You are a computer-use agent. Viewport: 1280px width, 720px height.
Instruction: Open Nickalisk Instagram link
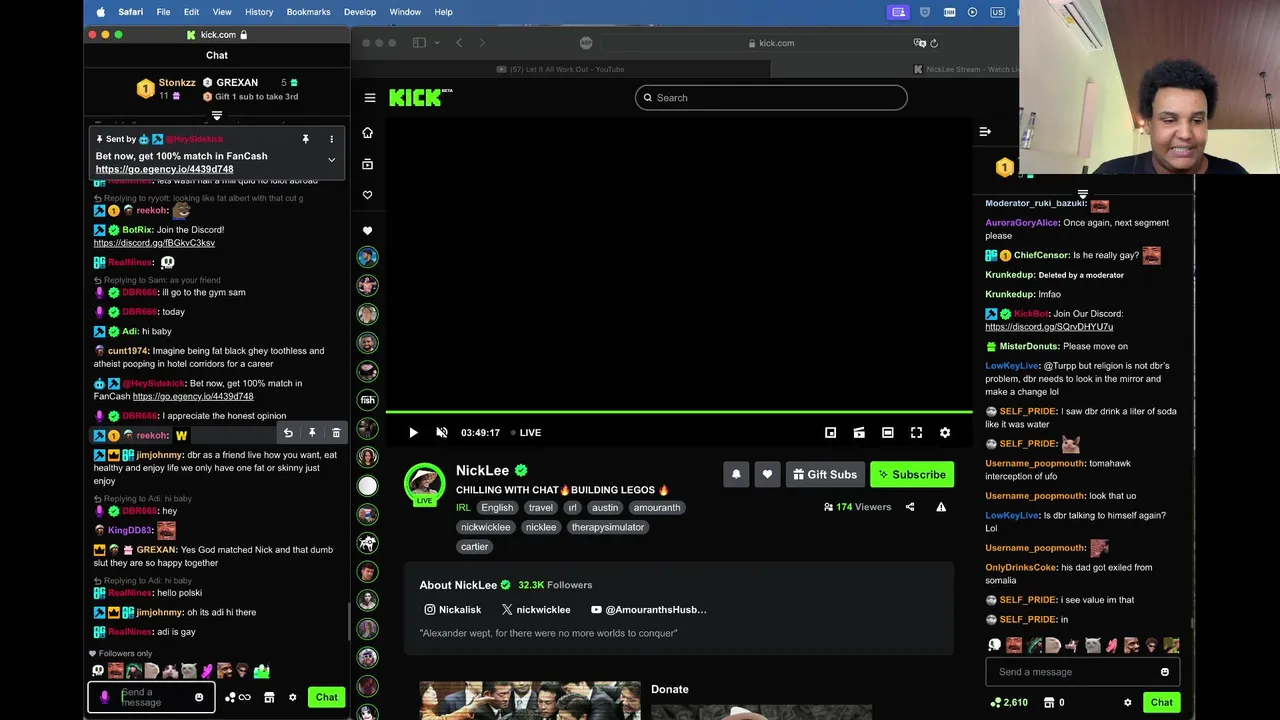coord(453,610)
